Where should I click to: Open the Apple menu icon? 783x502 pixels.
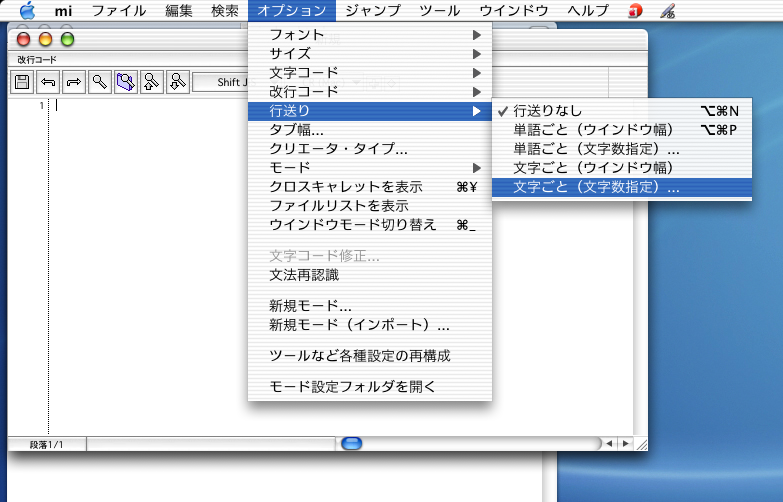(27, 11)
